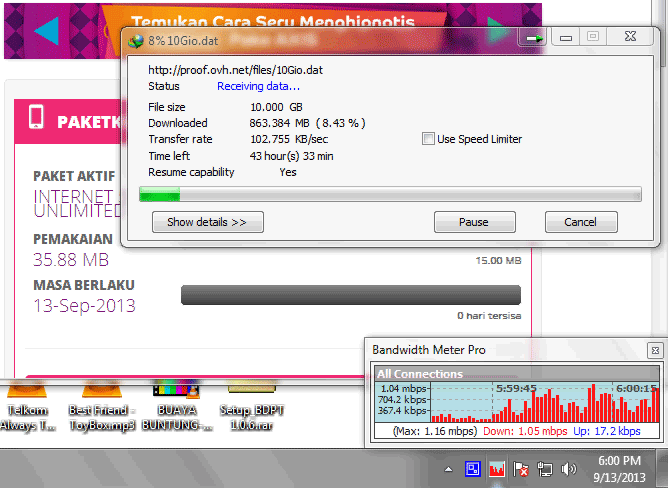Click the red bandwidth graph in Bandwidth Meter

tap(545, 402)
